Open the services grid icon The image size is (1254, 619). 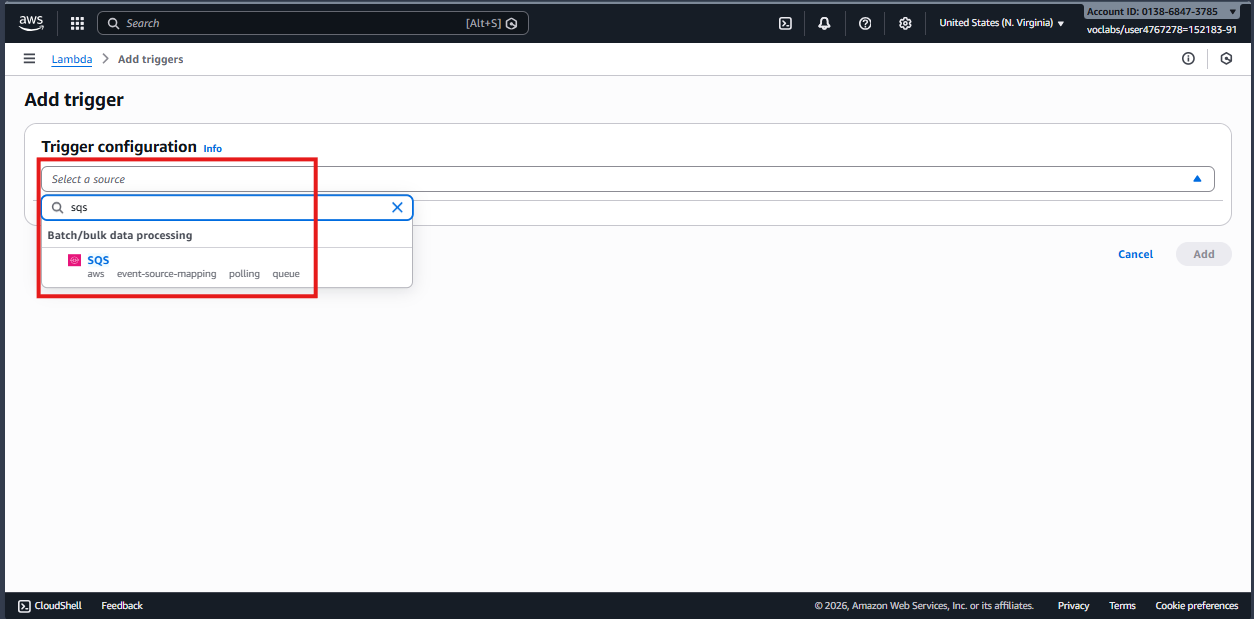tap(77, 22)
